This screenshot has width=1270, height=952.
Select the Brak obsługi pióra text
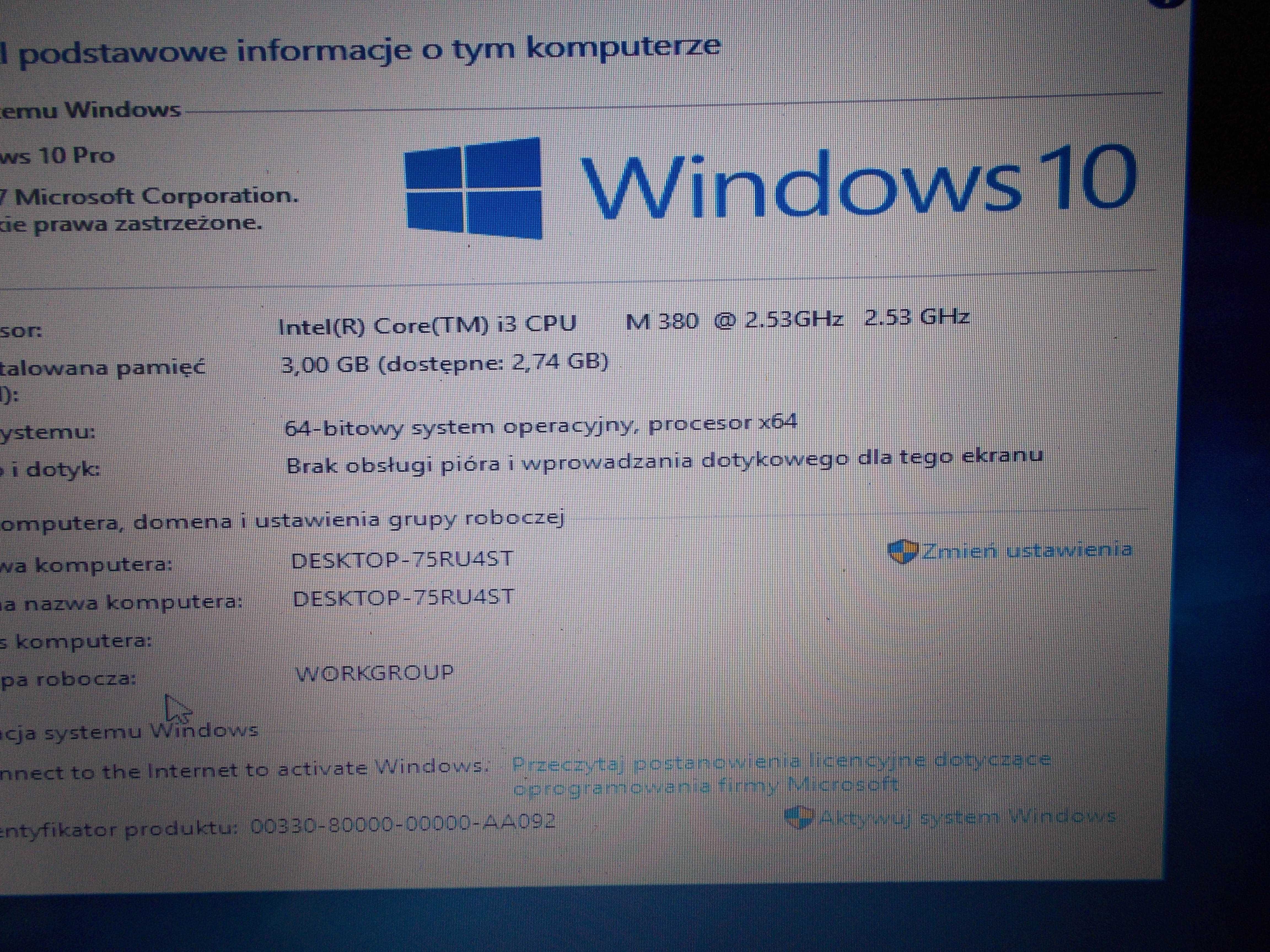(x=664, y=461)
